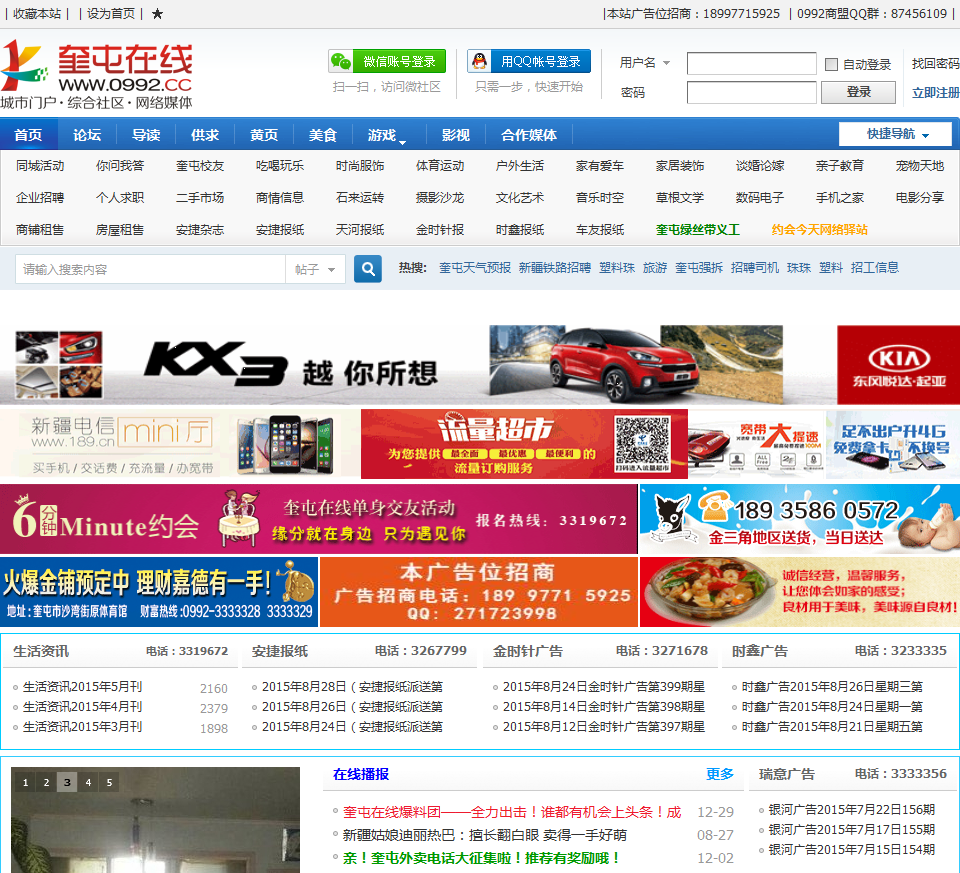The image size is (960, 873).
Task: Open the 在线播报 section heading
Action: (361, 774)
